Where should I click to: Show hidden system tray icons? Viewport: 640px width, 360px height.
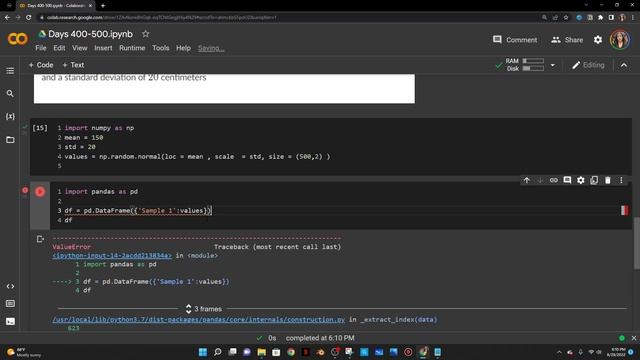559,352
